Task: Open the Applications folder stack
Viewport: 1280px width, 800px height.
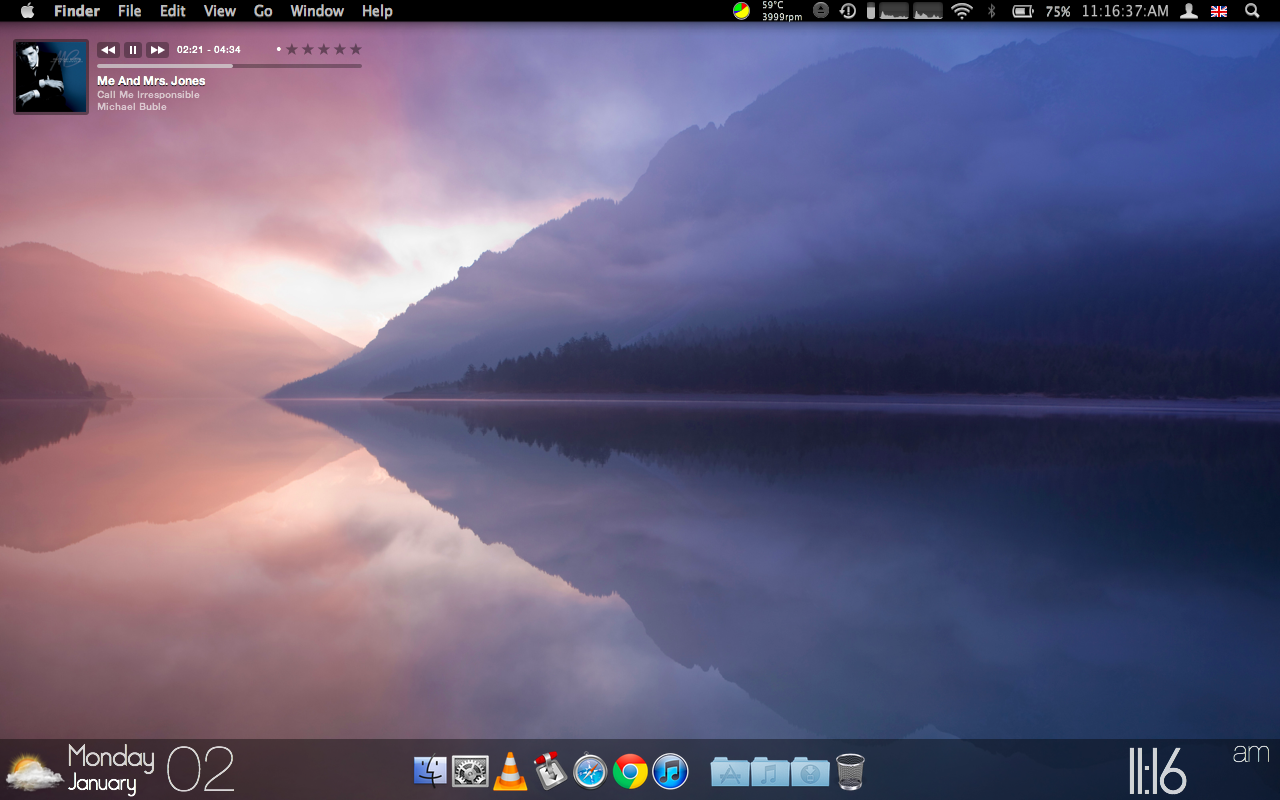Action: tap(730, 771)
